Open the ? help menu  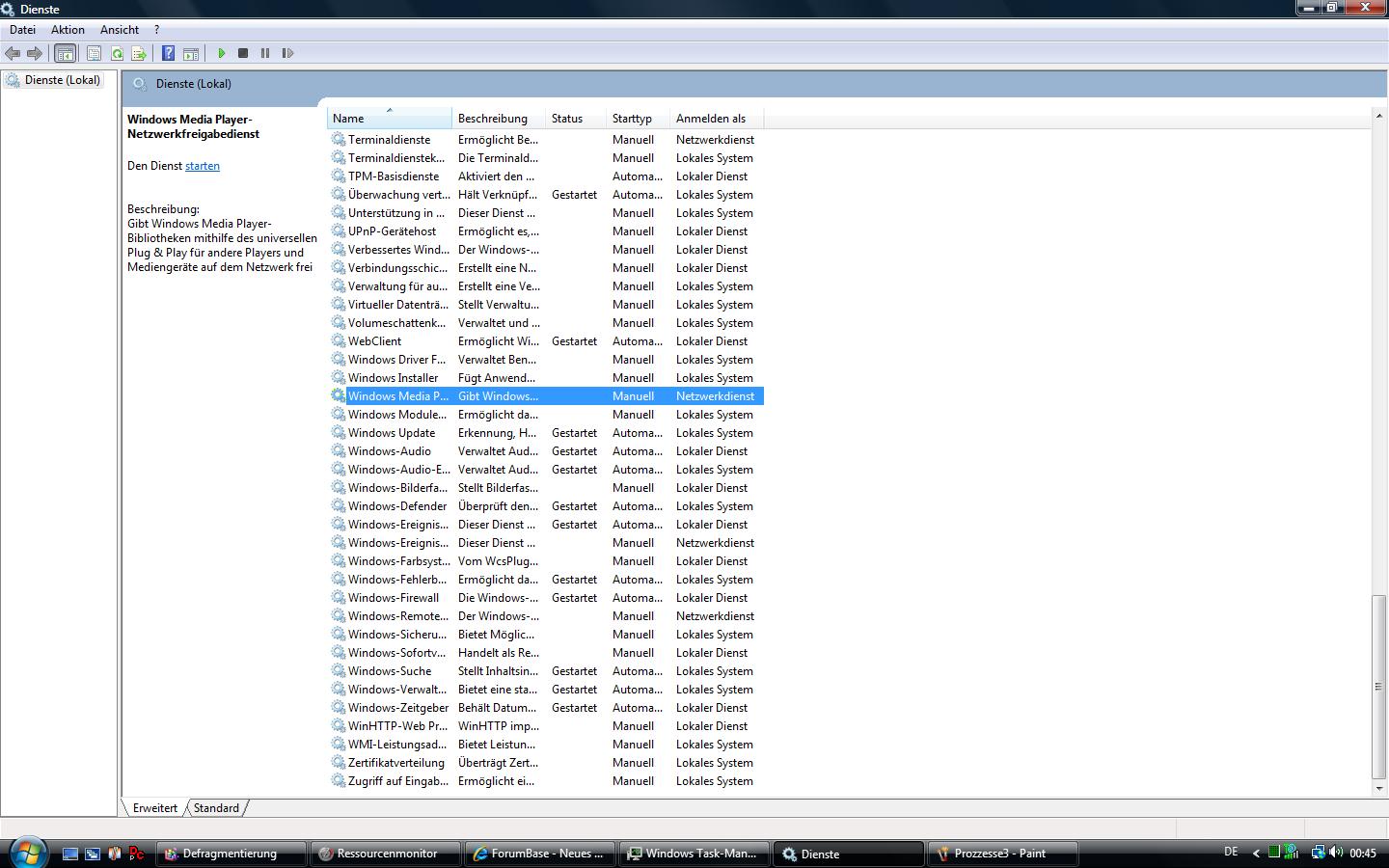point(157,30)
